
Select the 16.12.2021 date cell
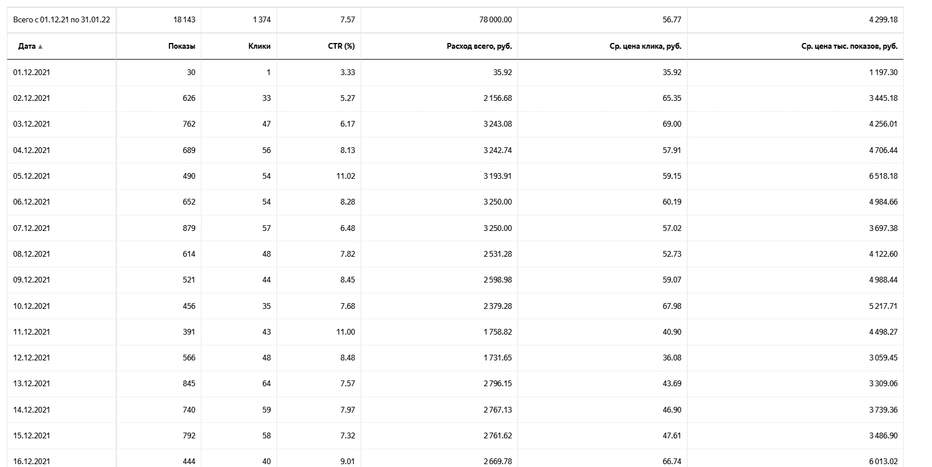(32, 461)
